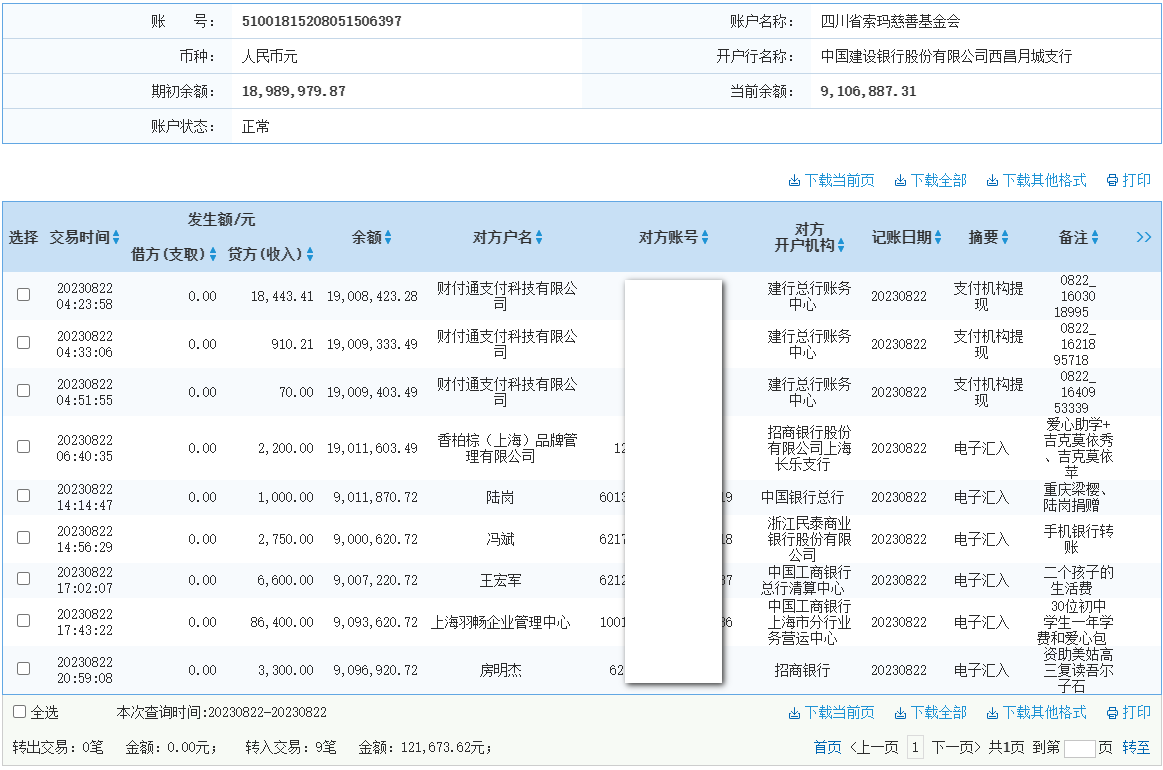The image size is (1163, 770).
Task: Check the 陆岗 transaction row
Action: coord(24,496)
